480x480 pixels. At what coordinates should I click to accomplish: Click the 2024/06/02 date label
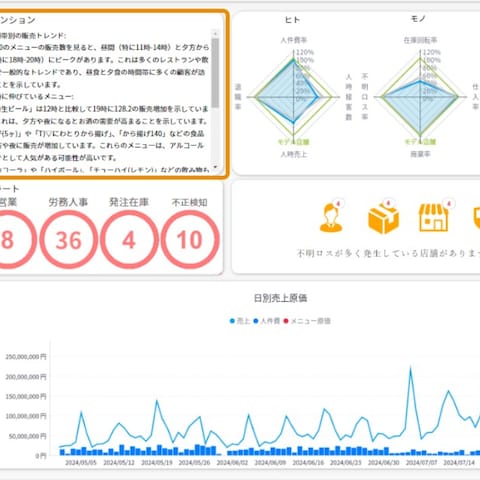pos(232,463)
